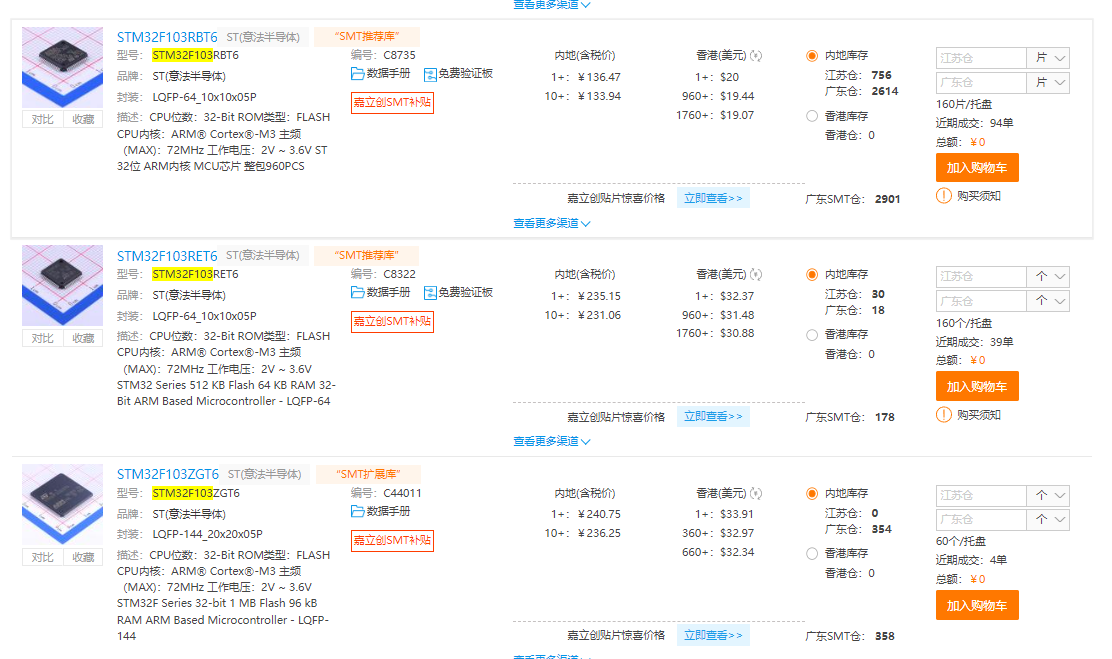Select 香港库存 radio for STM32F103RBT6
The height and width of the screenshot is (659, 1112).
812,116
